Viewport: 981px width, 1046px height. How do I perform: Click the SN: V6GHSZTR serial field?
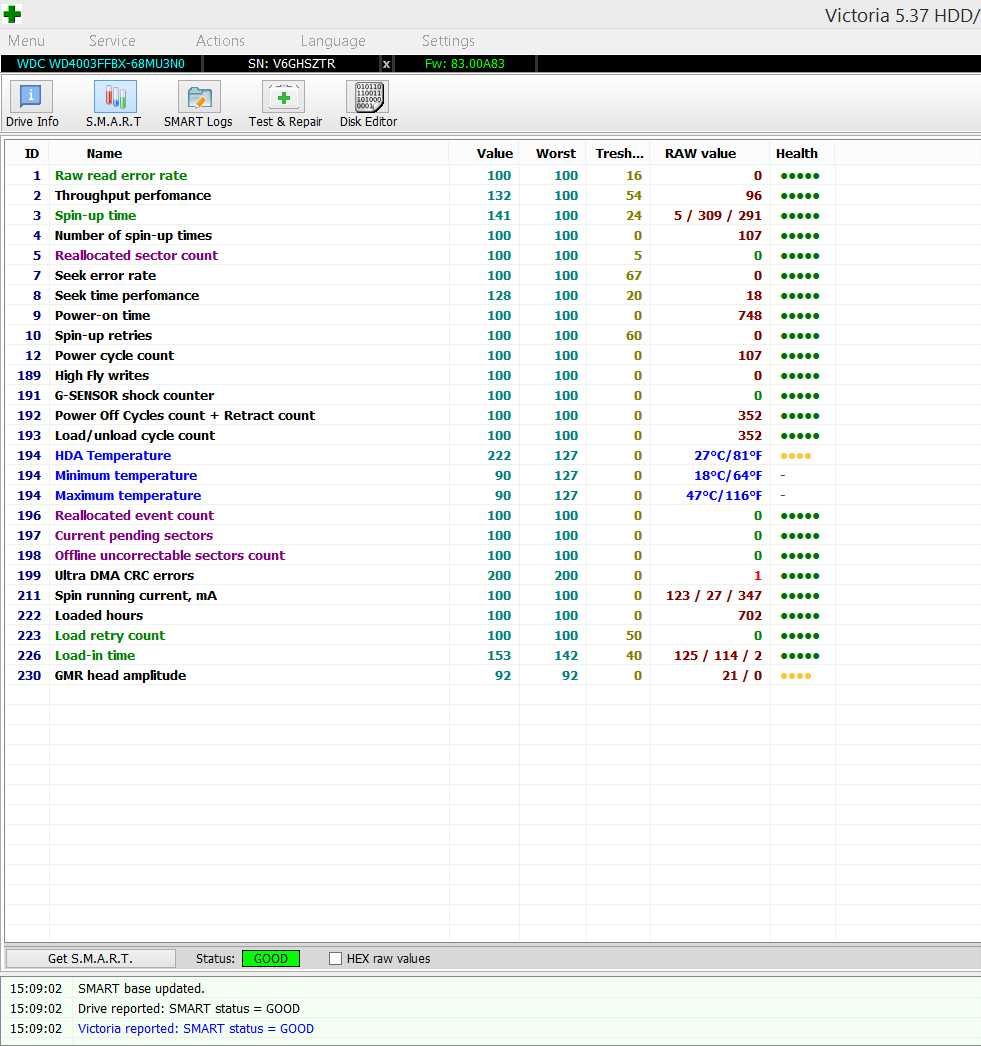[291, 64]
